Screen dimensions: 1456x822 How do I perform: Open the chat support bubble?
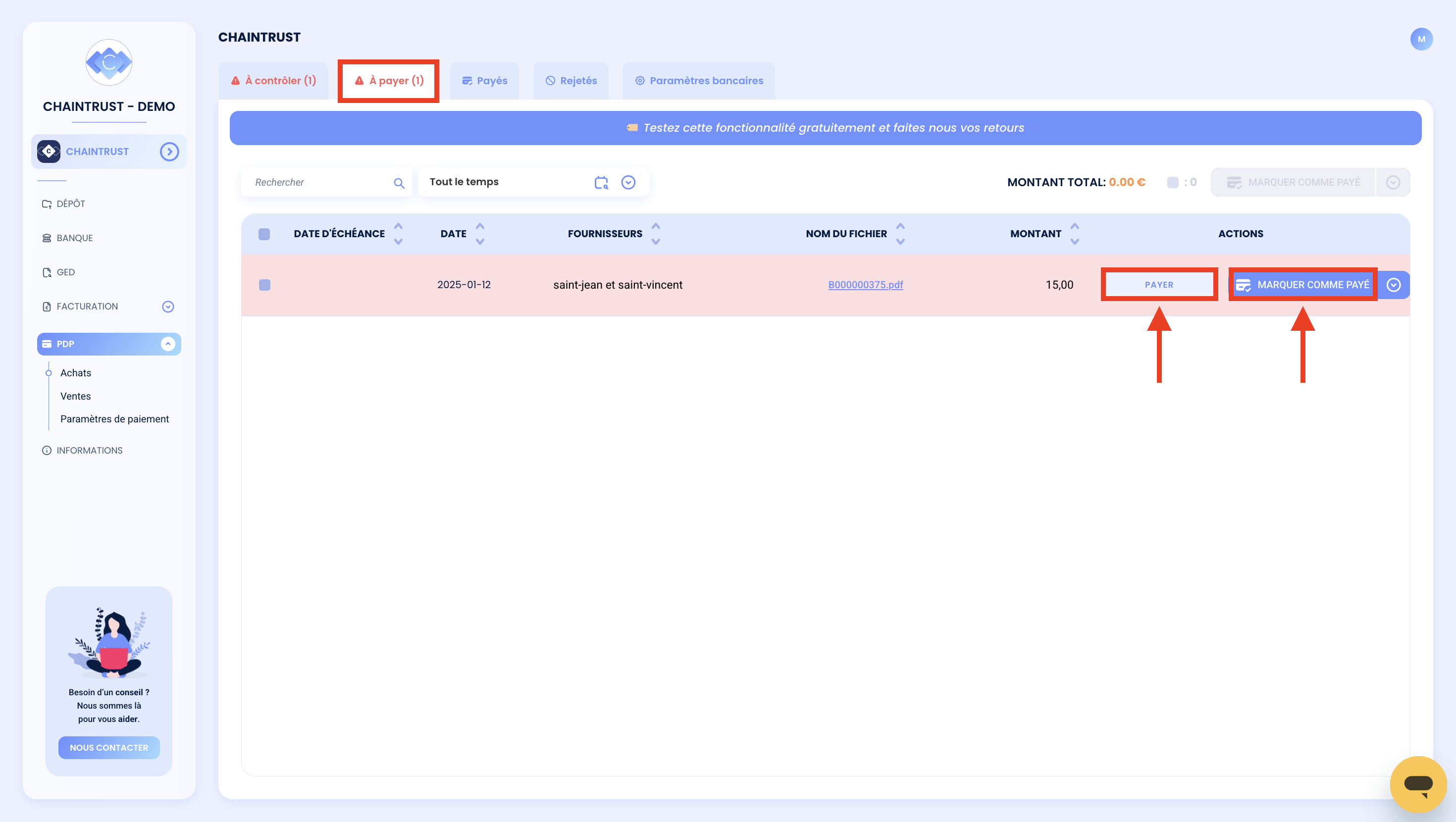(x=1418, y=784)
